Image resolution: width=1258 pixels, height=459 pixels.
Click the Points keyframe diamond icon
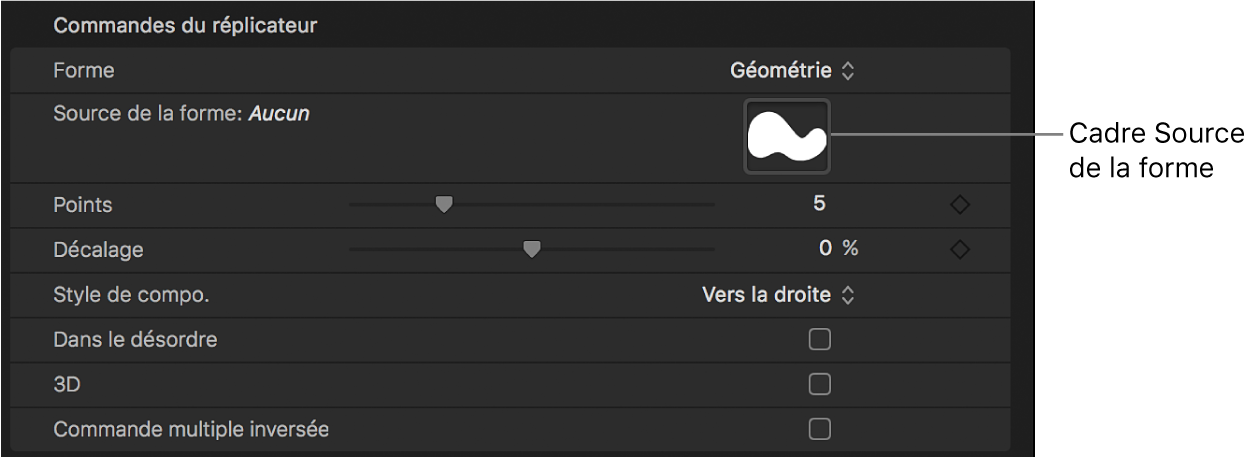pyautogui.click(x=960, y=205)
